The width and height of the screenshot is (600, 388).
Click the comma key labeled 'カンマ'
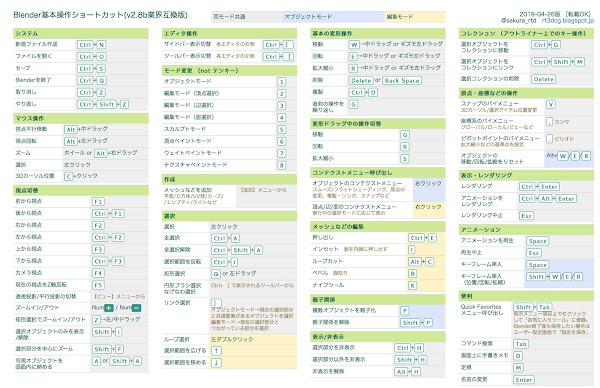coord(549,122)
